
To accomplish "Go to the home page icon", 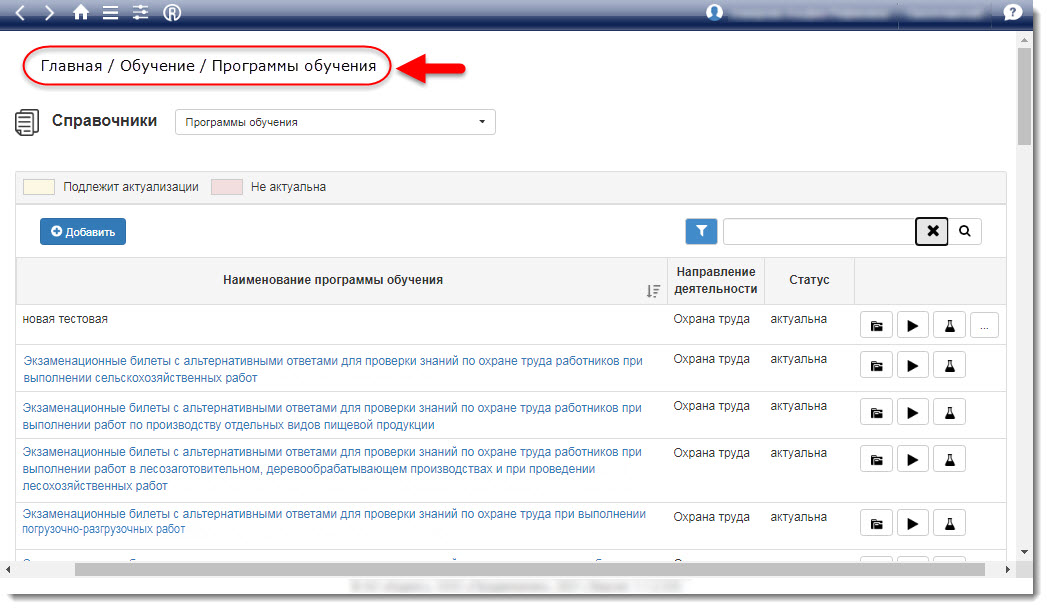I will click(x=81, y=13).
